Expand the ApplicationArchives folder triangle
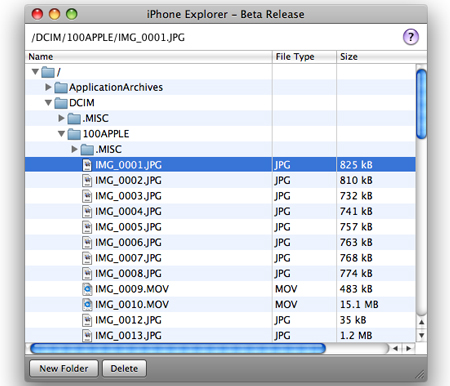Image resolution: width=450 pixels, height=386 pixels. [48, 87]
